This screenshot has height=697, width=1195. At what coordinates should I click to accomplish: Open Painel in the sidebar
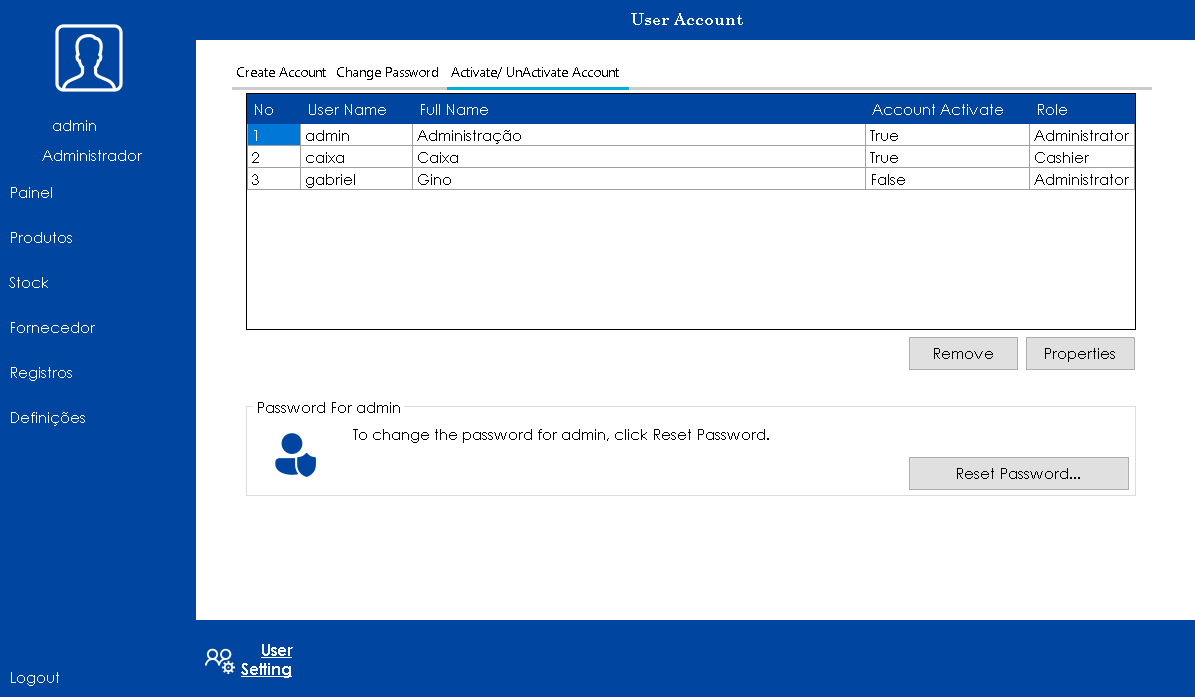[31, 193]
